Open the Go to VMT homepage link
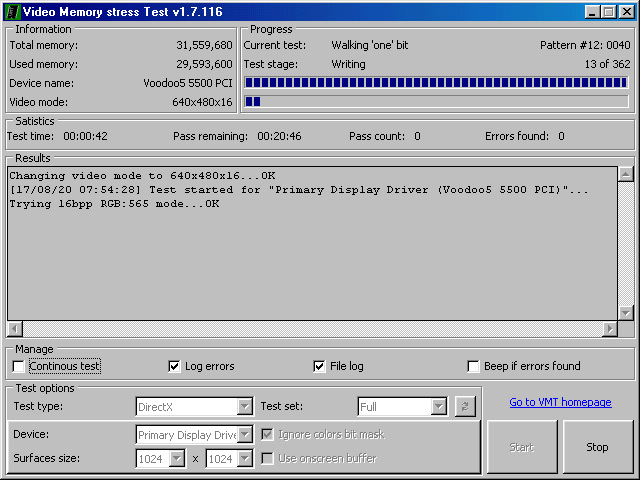The width and height of the screenshot is (640, 480). (560, 402)
